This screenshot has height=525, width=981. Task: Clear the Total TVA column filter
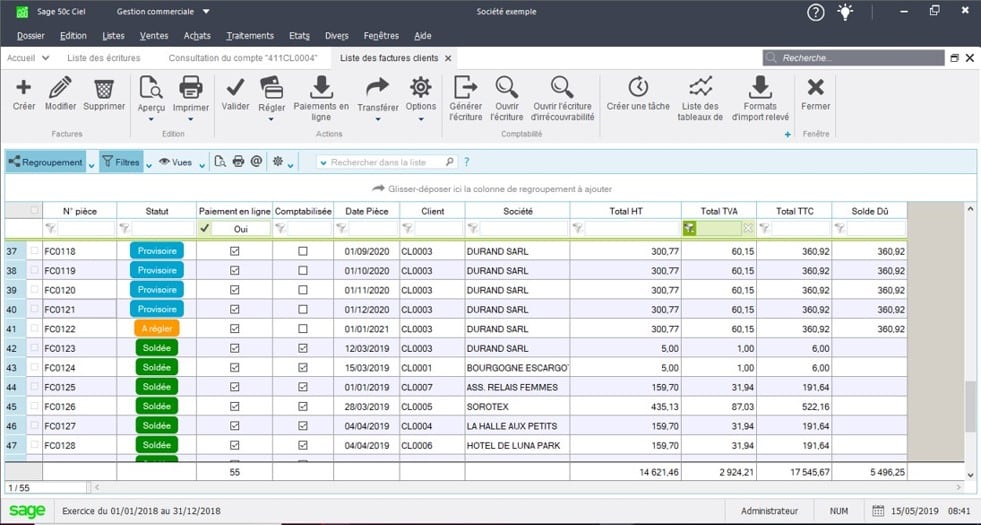click(x=748, y=228)
